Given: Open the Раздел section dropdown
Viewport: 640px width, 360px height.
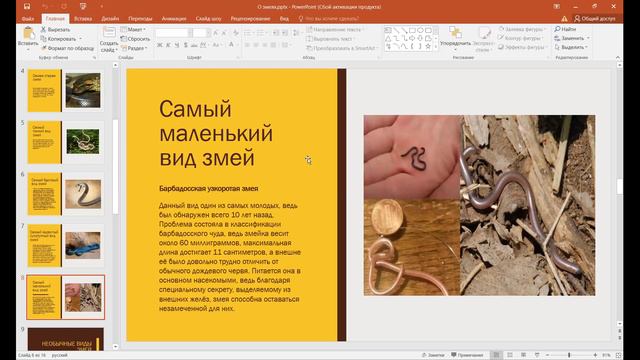Looking at the screenshot, I should click(134, 48).
